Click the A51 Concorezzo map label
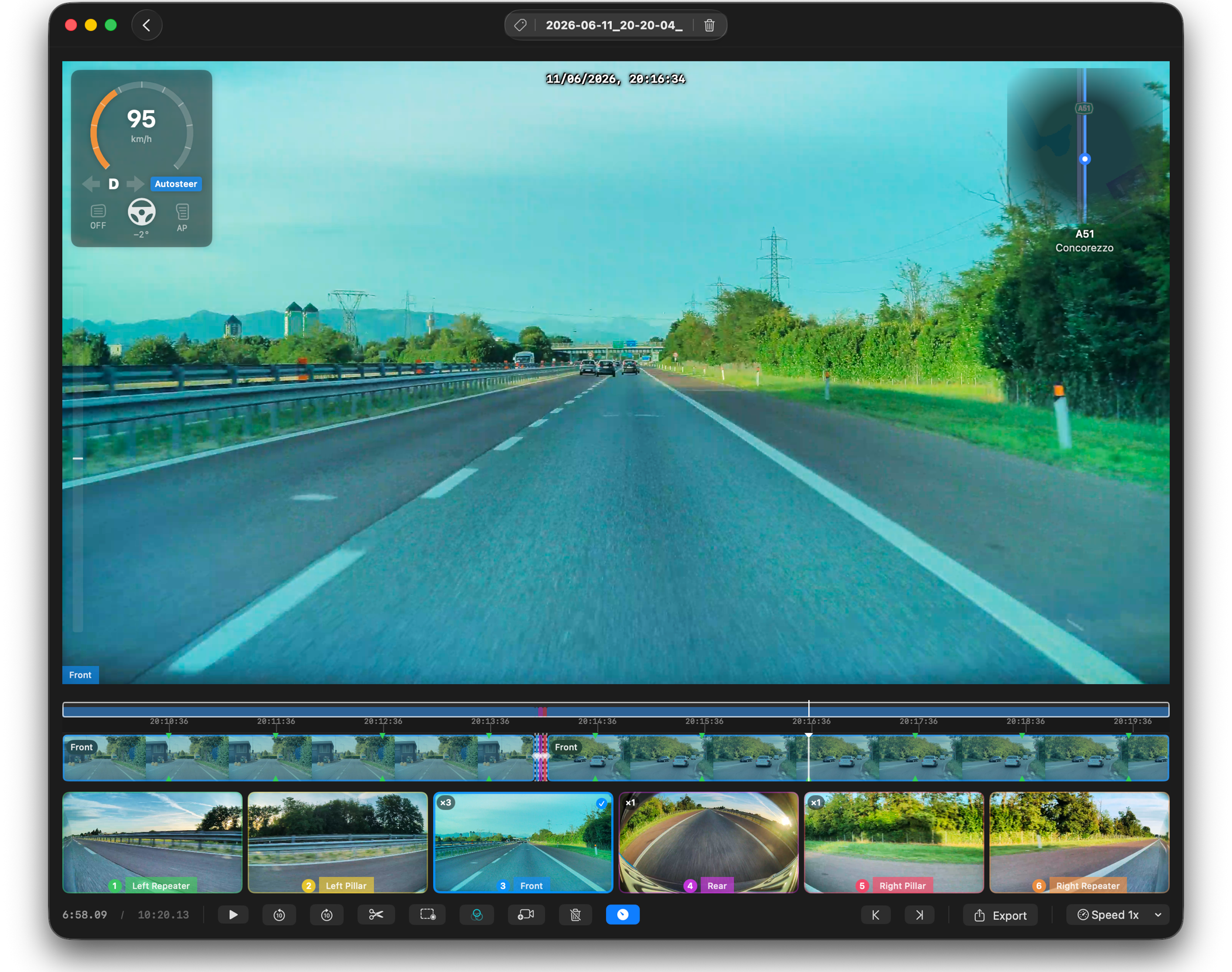 (x=1084, y=241)
